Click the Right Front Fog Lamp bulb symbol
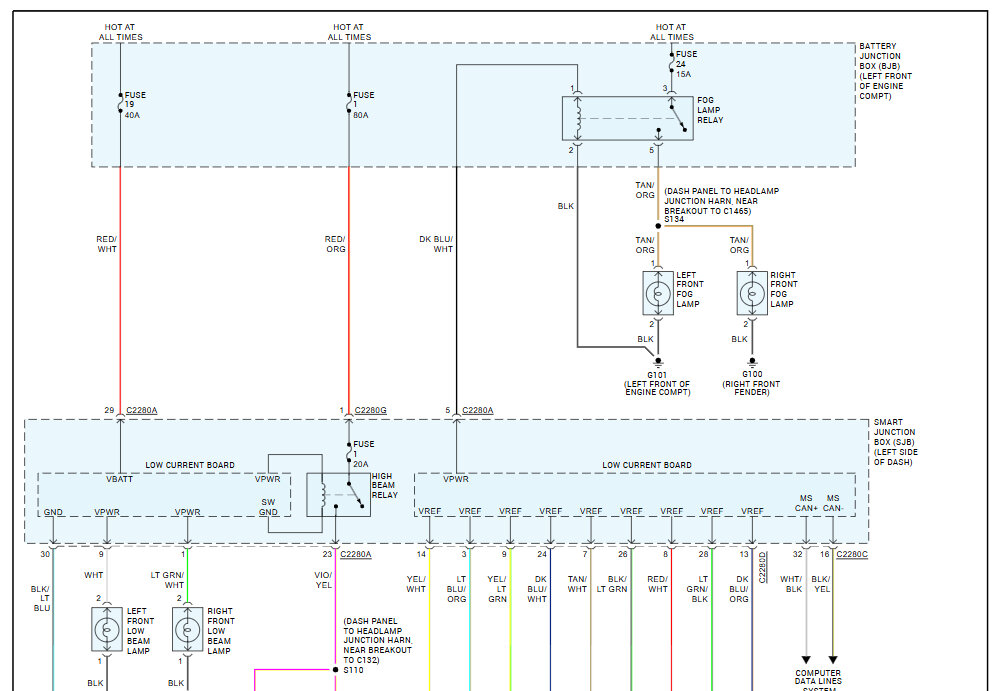The image size is (1002, 691). click(752, 293)
